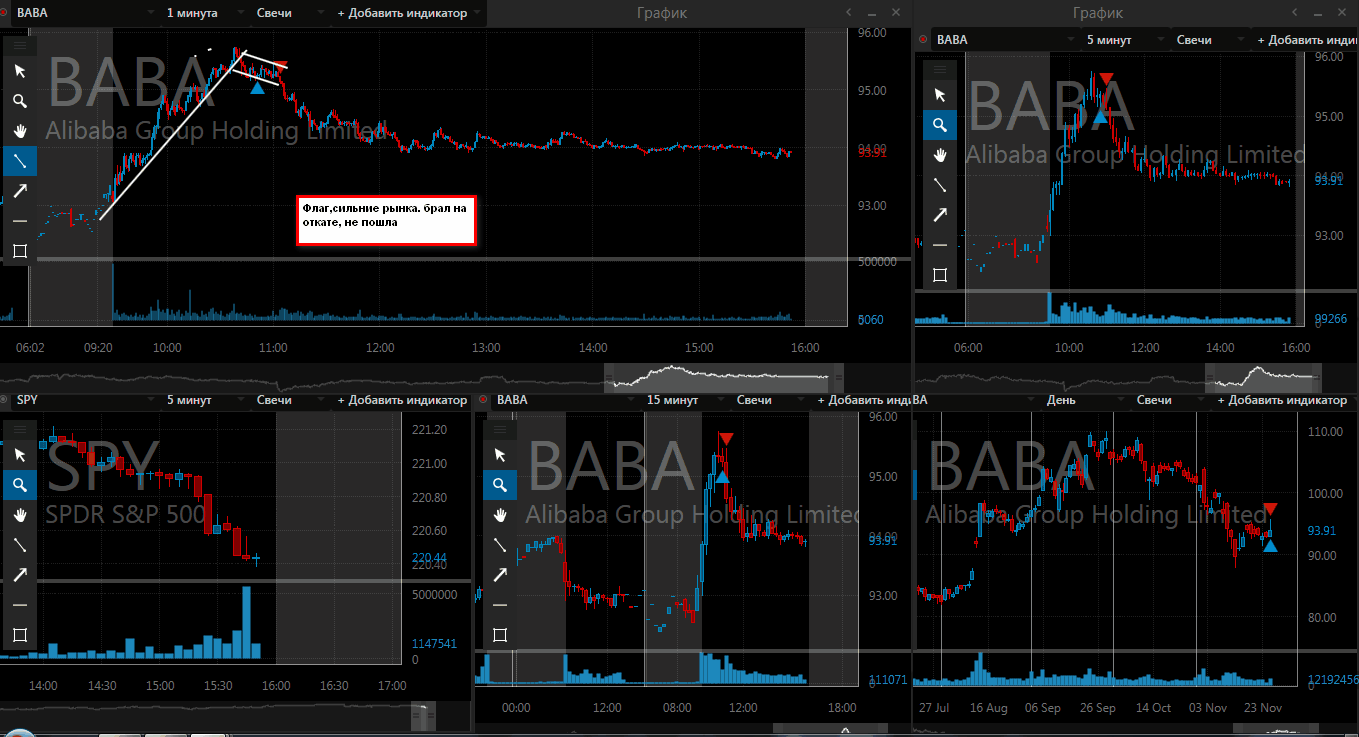Select the horizontal line tool on the 5-minute BABA chart
Viewport: 1359px width, 737px height.
click(x=939, y=245)
